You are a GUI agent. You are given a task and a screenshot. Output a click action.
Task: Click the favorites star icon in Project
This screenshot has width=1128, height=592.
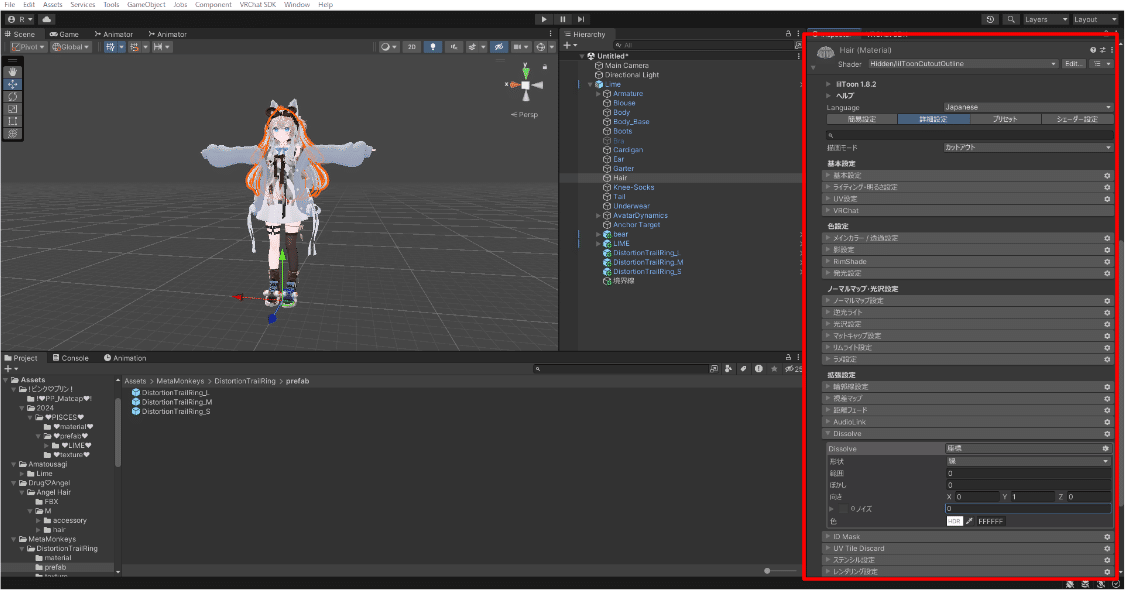tap(774, 369)
